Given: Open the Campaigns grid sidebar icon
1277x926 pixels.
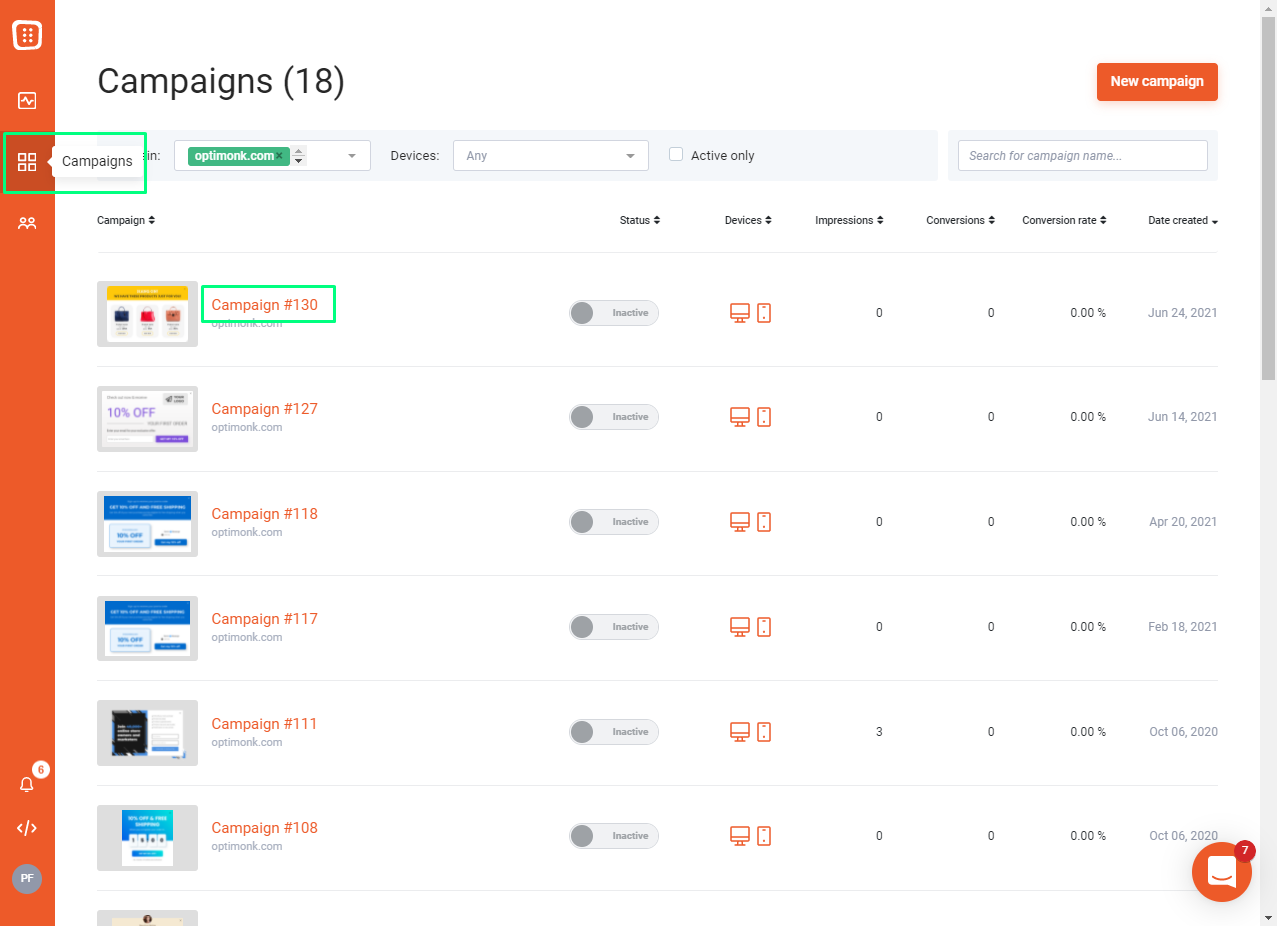Looking at the screenshot, I should tap(27, 162).
